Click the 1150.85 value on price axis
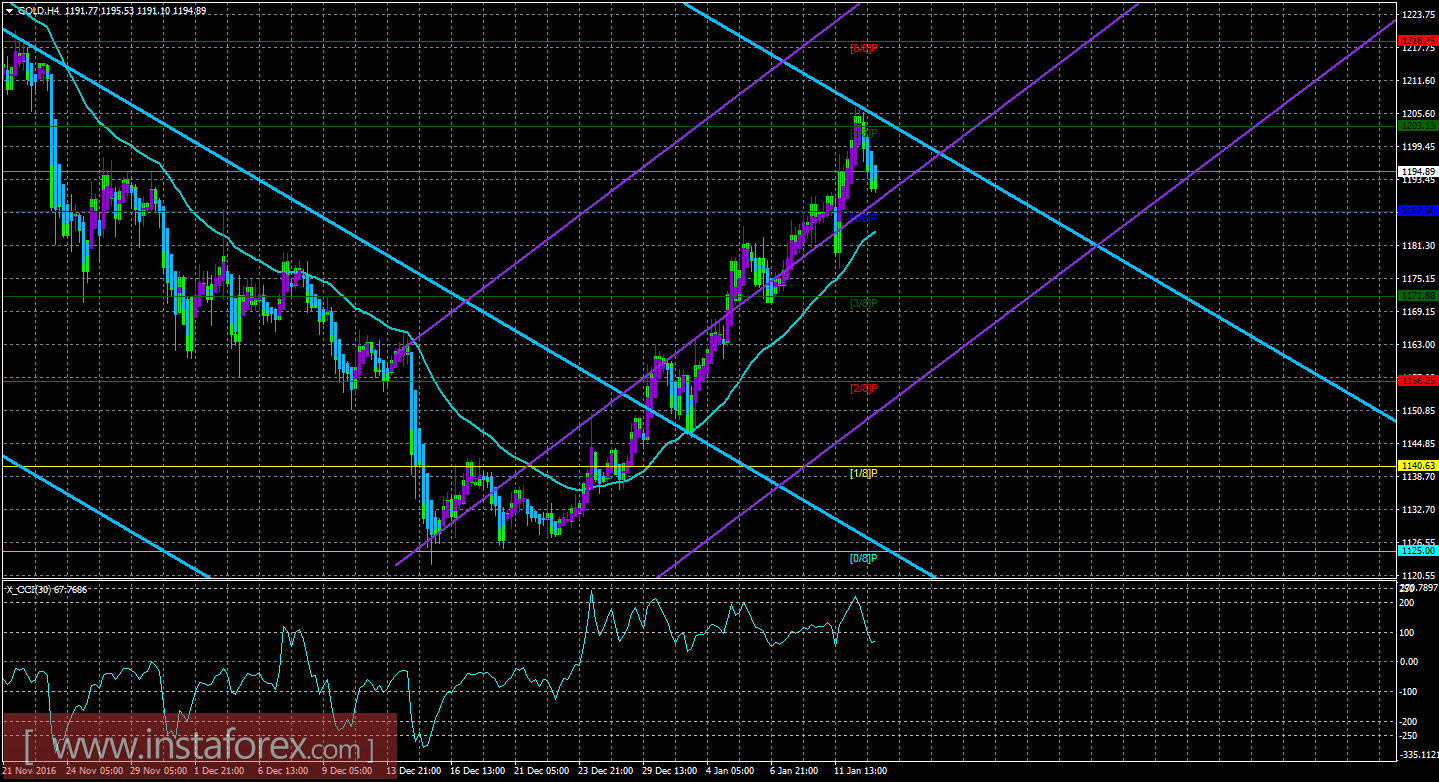 pos(1419,411)
